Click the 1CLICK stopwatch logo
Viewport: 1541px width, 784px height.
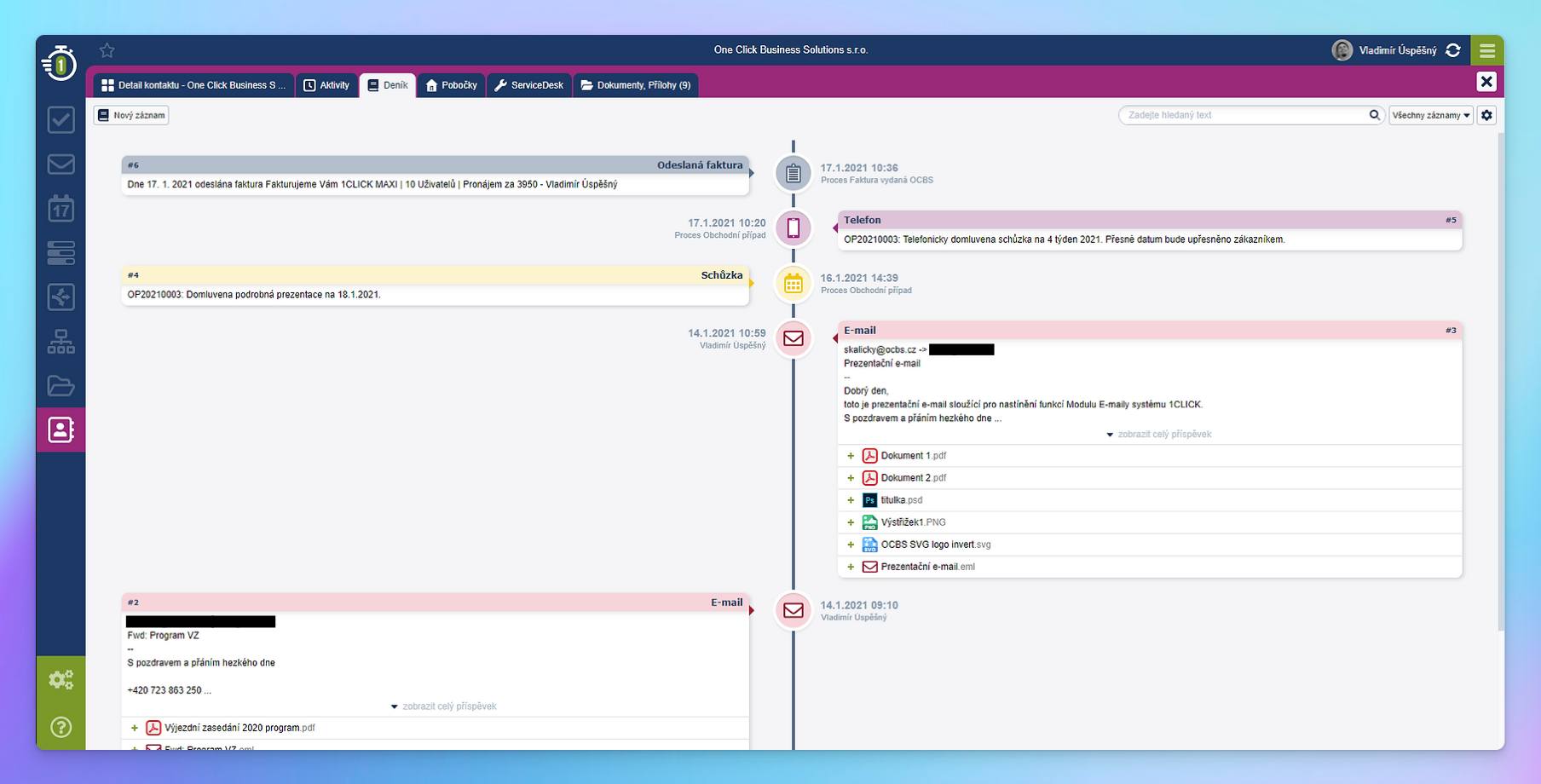61,62
